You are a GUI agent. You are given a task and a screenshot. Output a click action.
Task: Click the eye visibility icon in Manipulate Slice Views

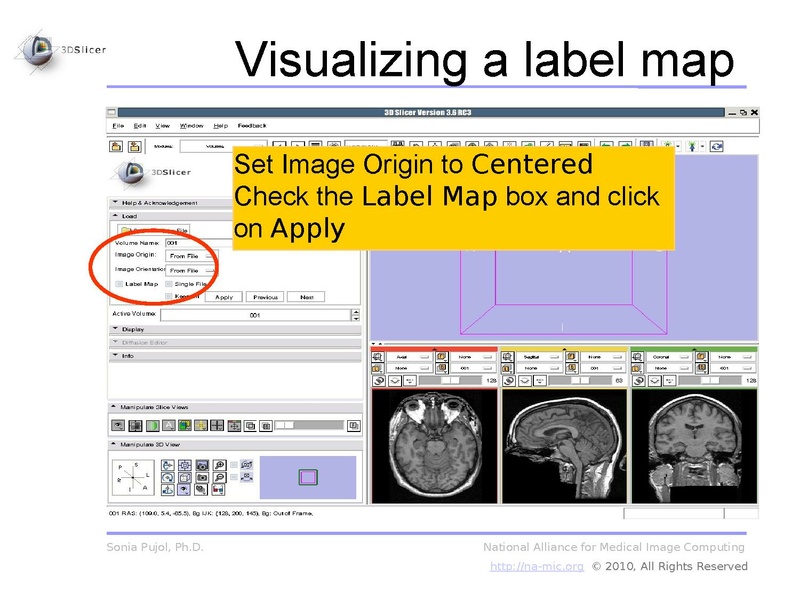click(x=117, y=424)
